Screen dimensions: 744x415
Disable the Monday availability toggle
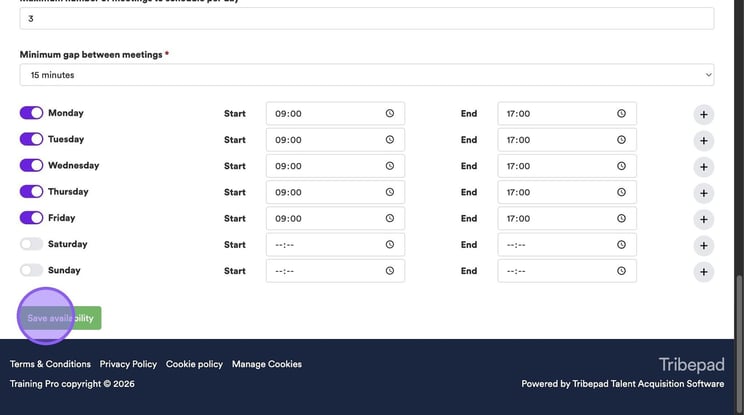point(32,113)
